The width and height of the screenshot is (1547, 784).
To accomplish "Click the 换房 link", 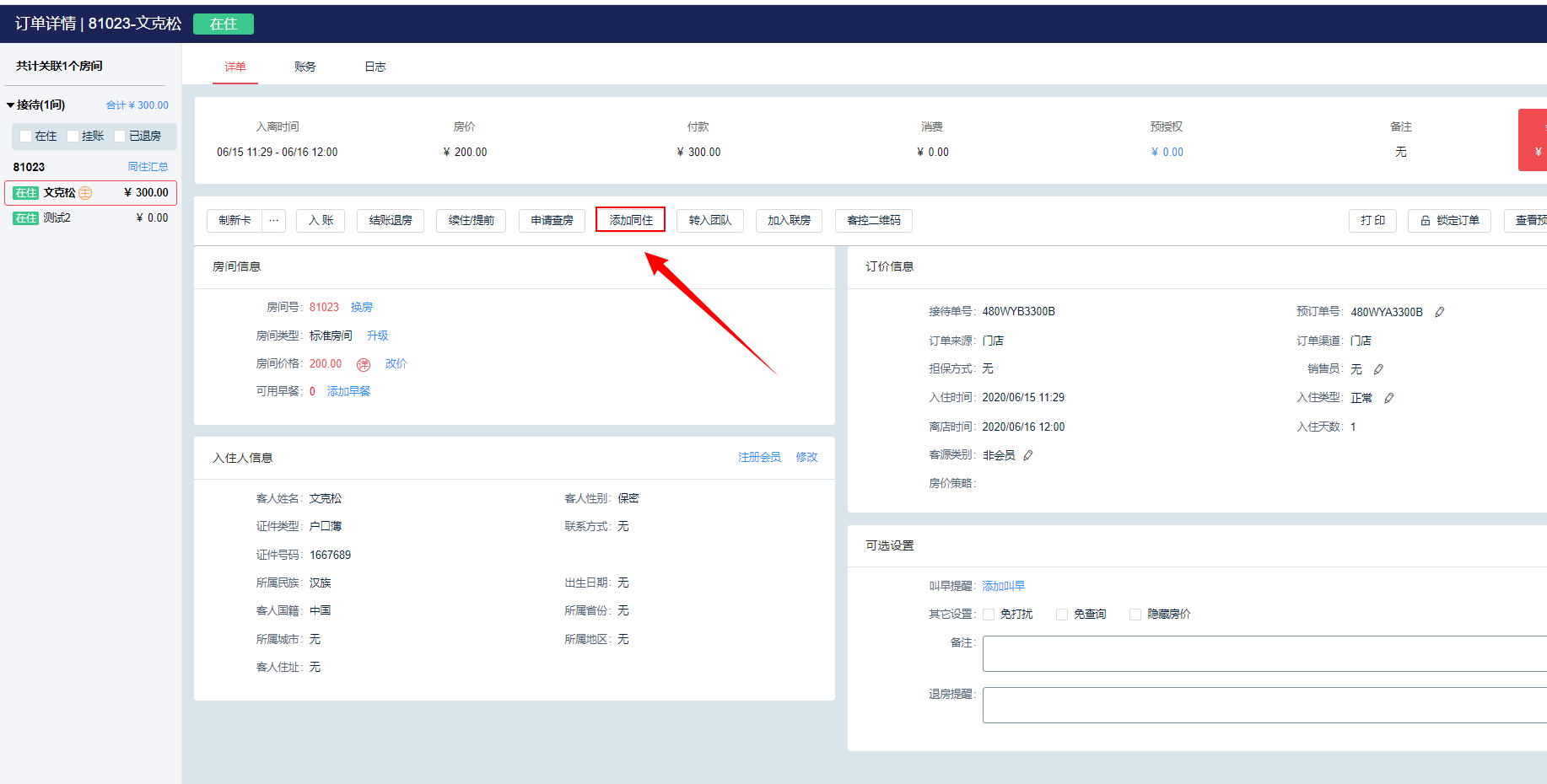I will click(x=362, y=308).
